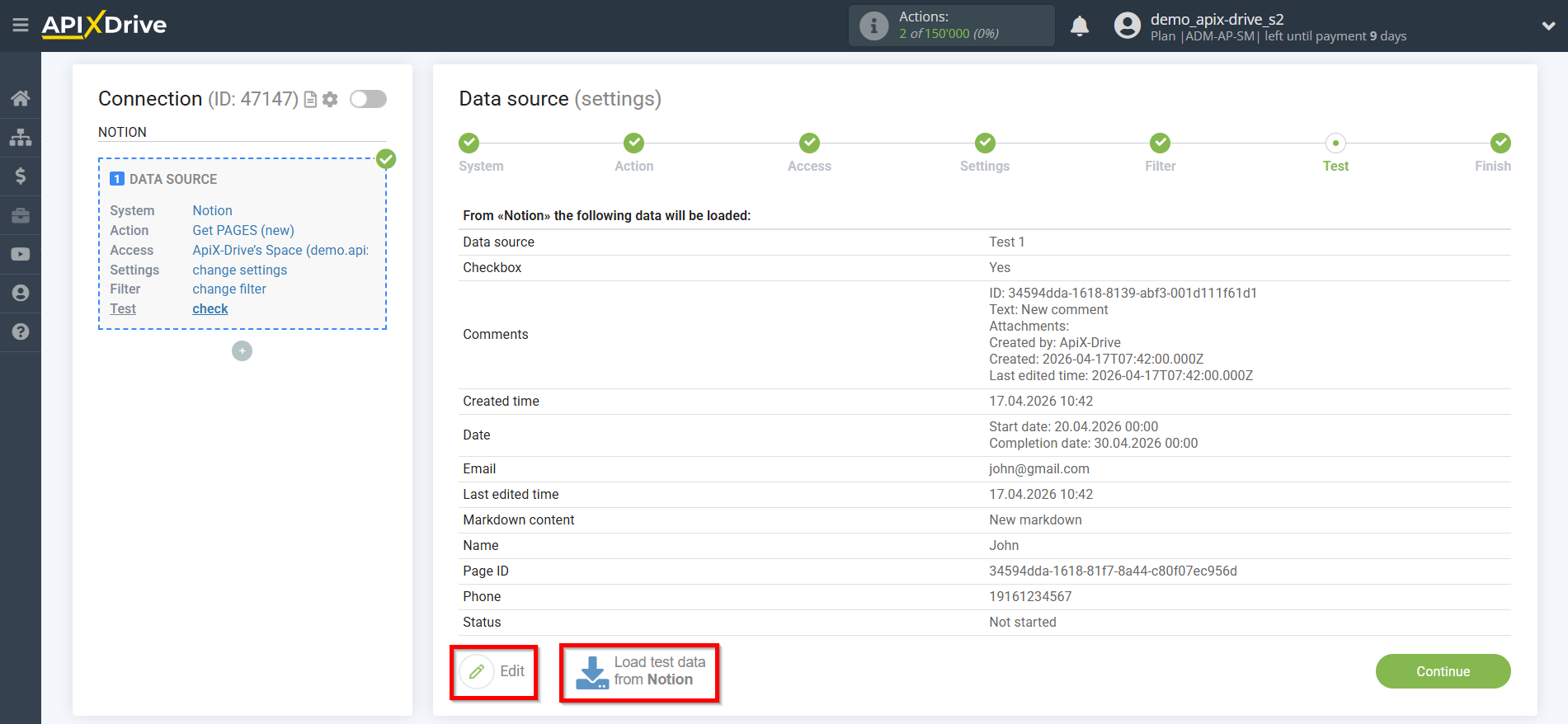This screenshot has width=1568, height=724.
Task: Click the demo_apix-drive_s2 username
Action: 1217,19
